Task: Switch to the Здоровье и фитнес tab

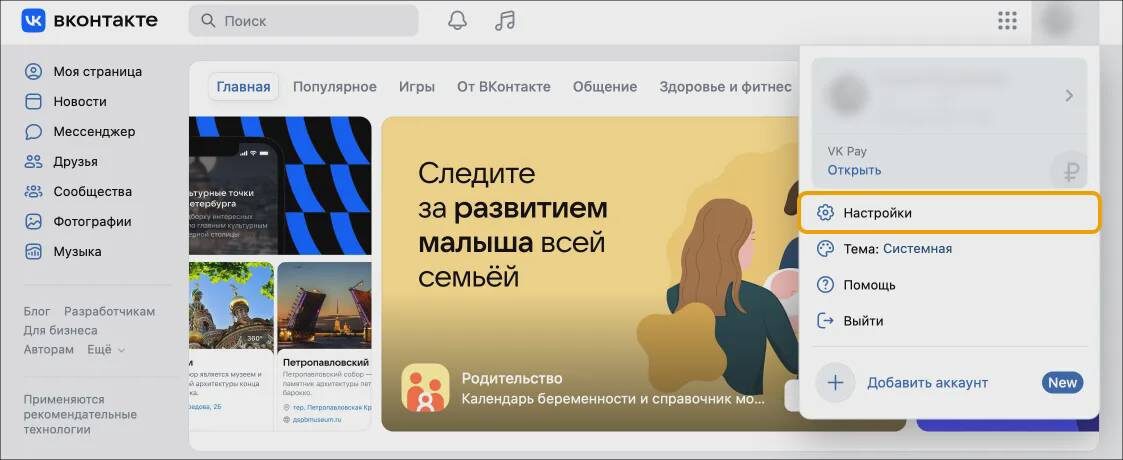Action: [x=725, y=87]
